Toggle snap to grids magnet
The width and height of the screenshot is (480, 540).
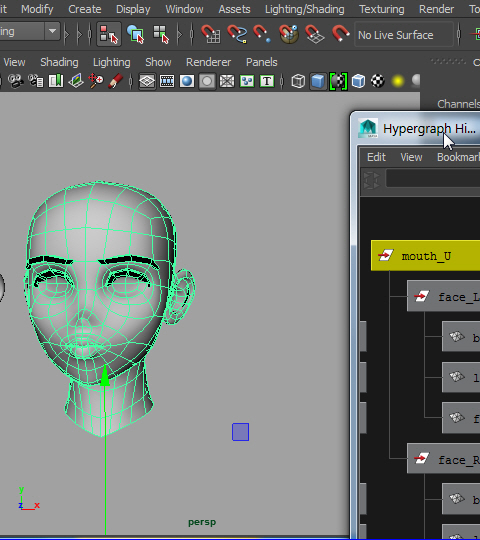(210, 34)
